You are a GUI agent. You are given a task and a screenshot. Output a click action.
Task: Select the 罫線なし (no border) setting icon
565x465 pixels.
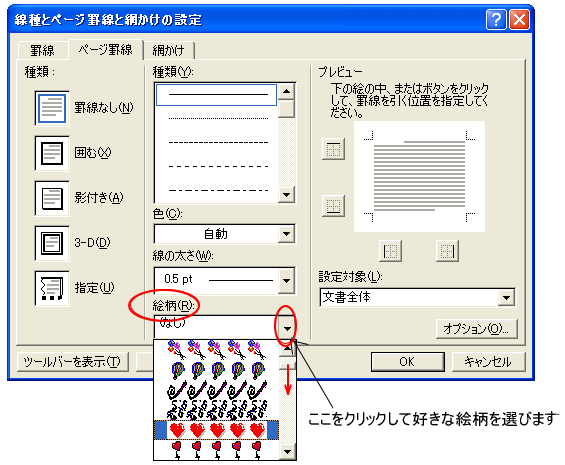pos(52,108)
